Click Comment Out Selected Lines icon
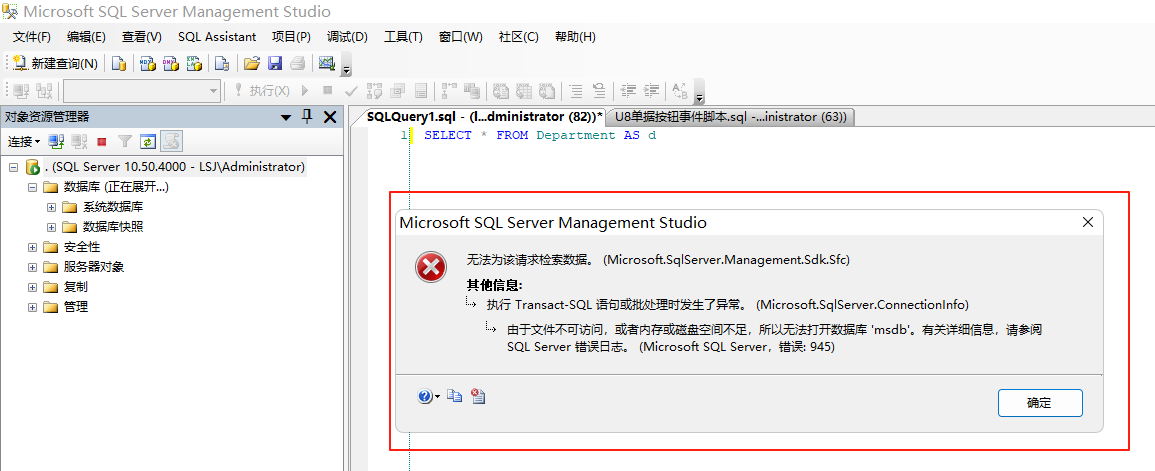 (x=576, y=91)
